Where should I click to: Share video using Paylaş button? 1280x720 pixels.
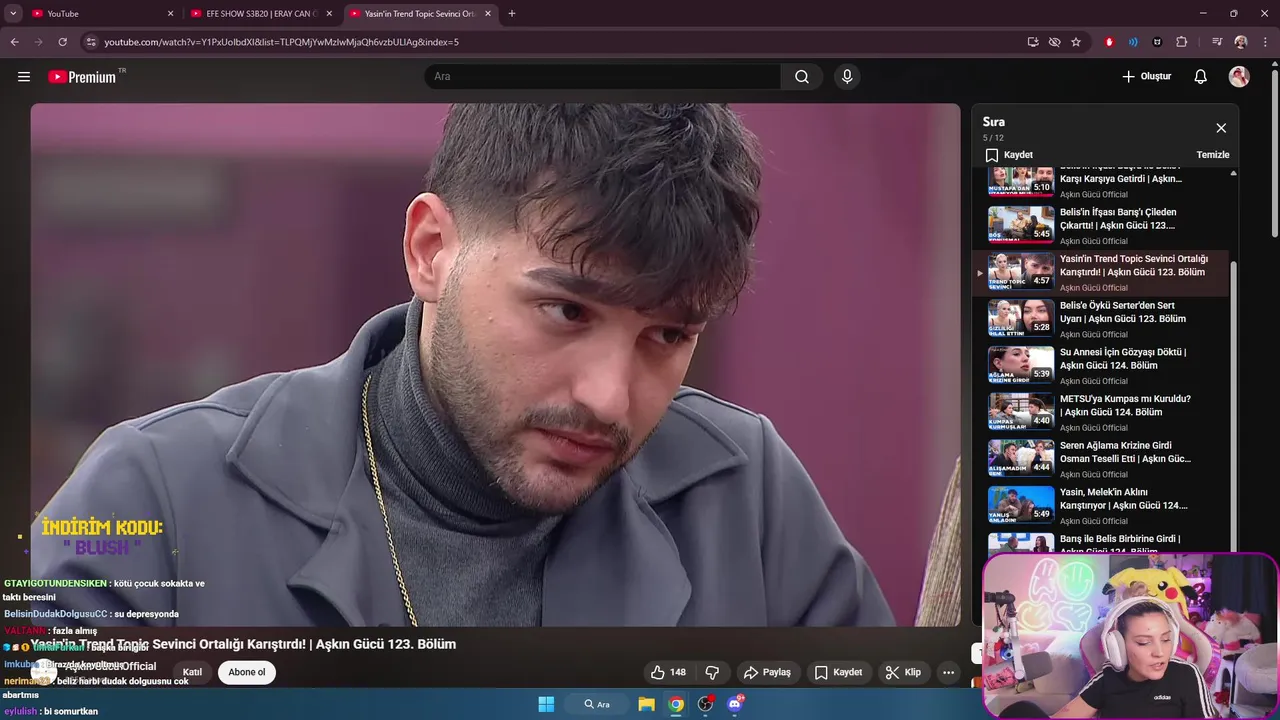pos(767,672)
